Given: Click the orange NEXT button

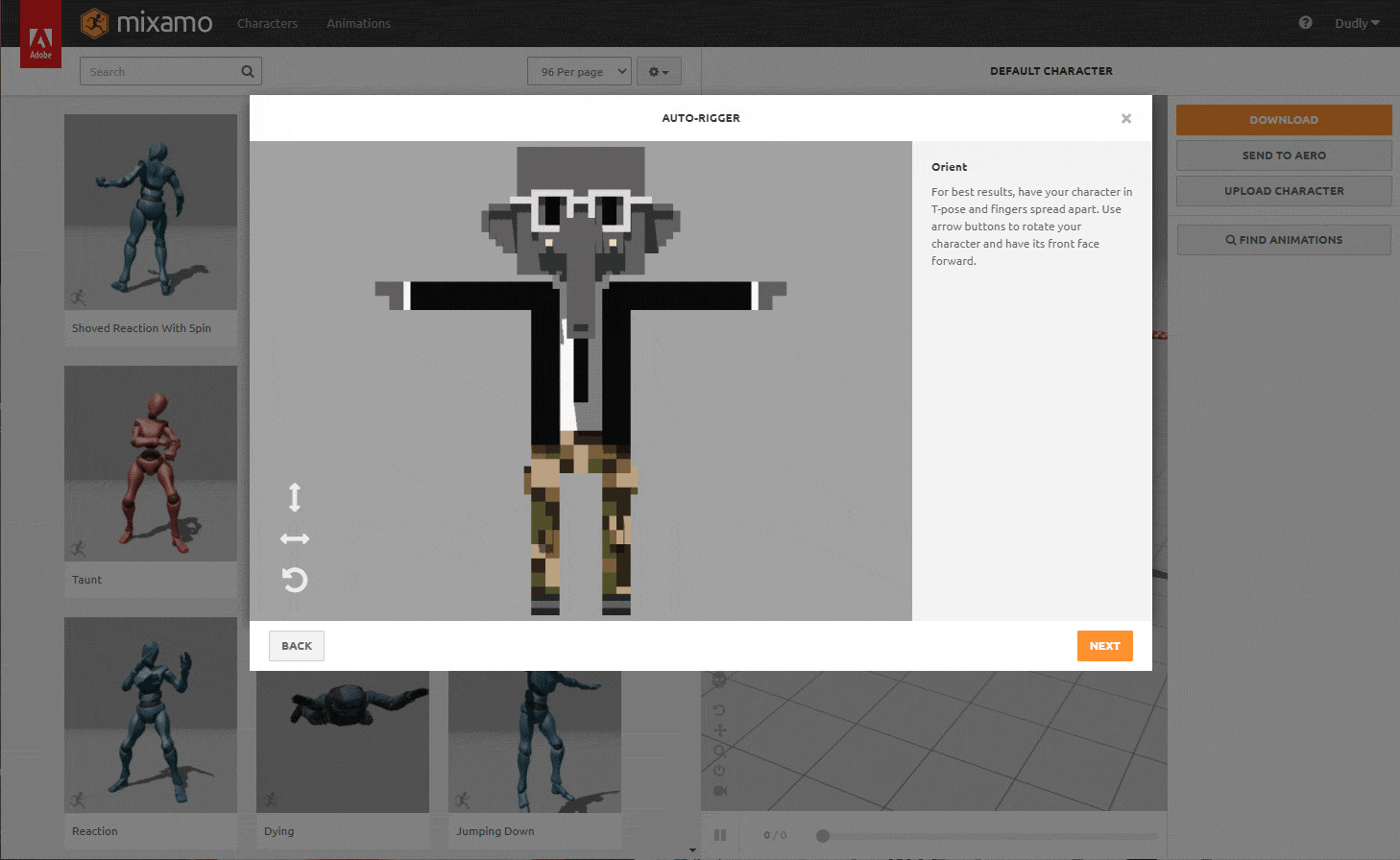Looking at the screenshot, I should (1104, 646).
